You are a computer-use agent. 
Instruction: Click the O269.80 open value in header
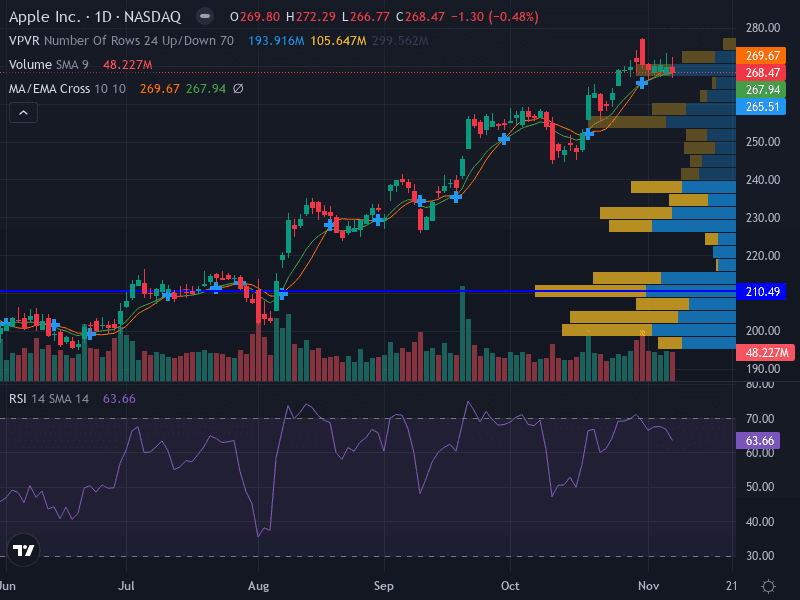tap(255, 16)
